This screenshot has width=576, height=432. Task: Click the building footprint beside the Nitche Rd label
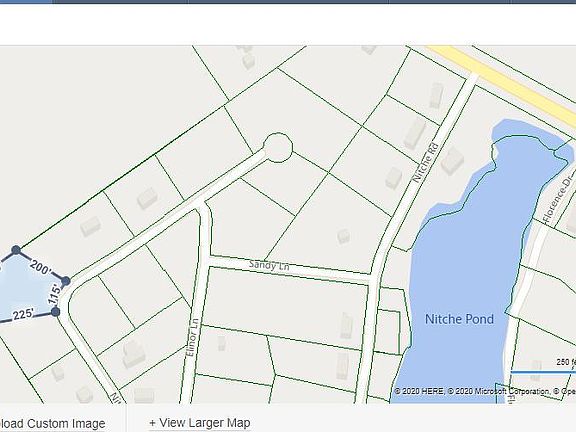(x=452, y=160)
